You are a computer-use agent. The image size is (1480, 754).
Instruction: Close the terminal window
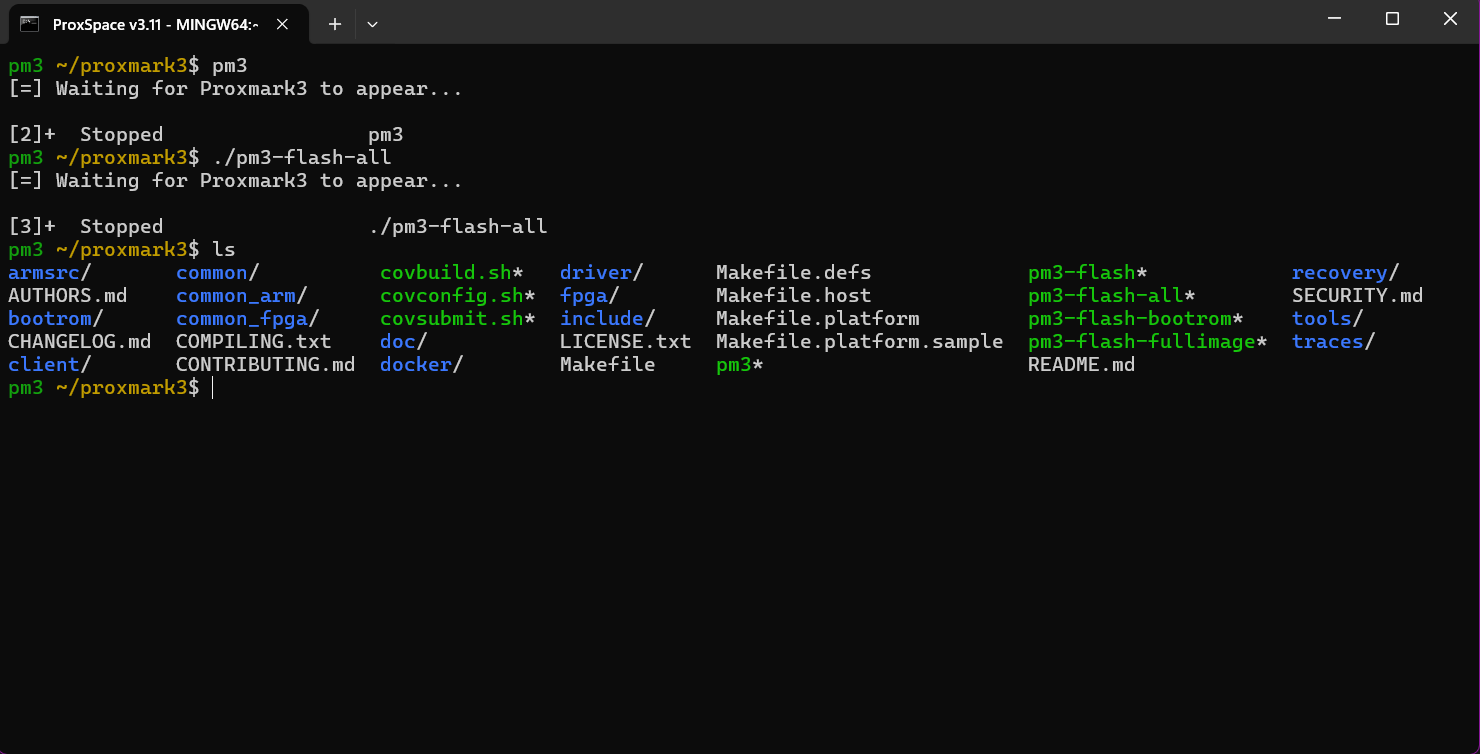pos(1450,19)
